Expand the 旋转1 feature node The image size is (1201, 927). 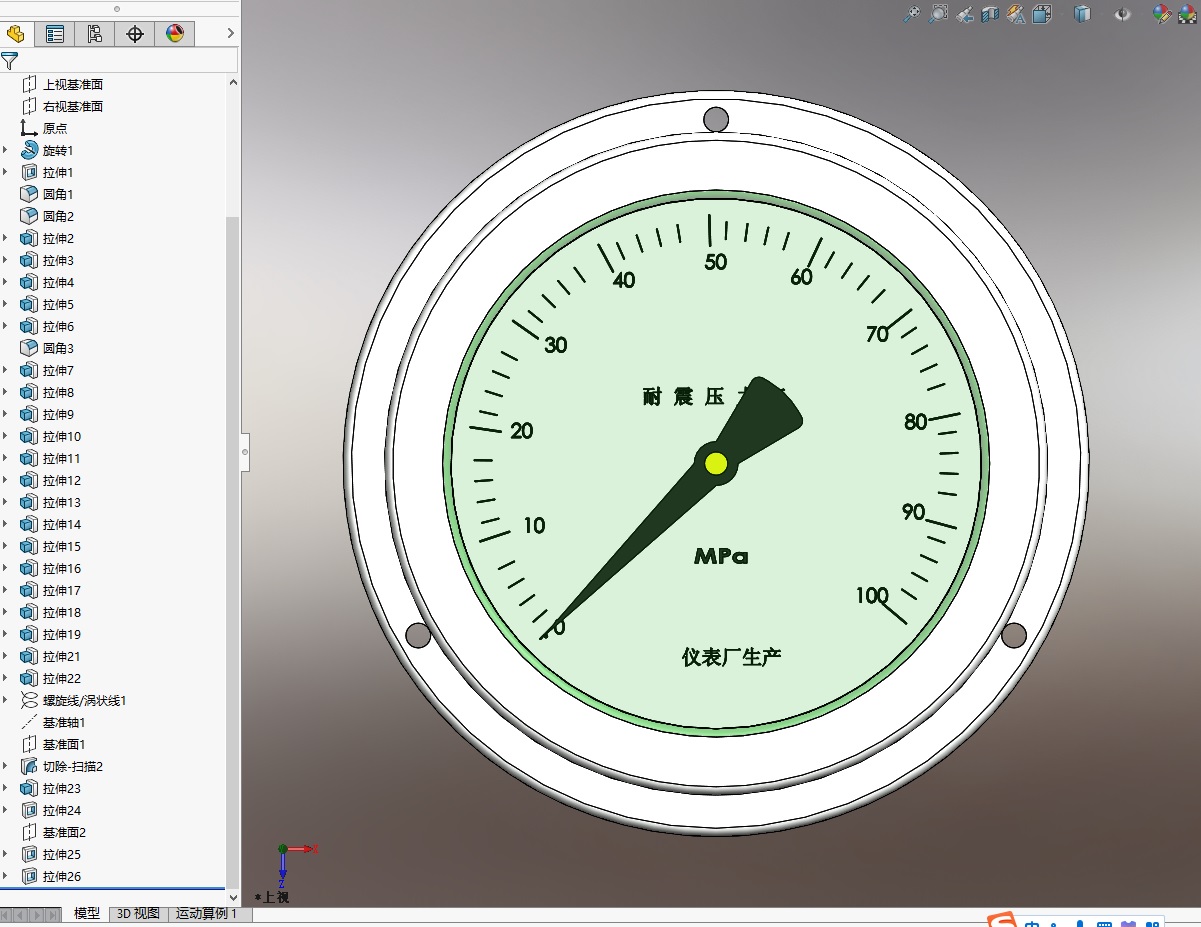5,150
